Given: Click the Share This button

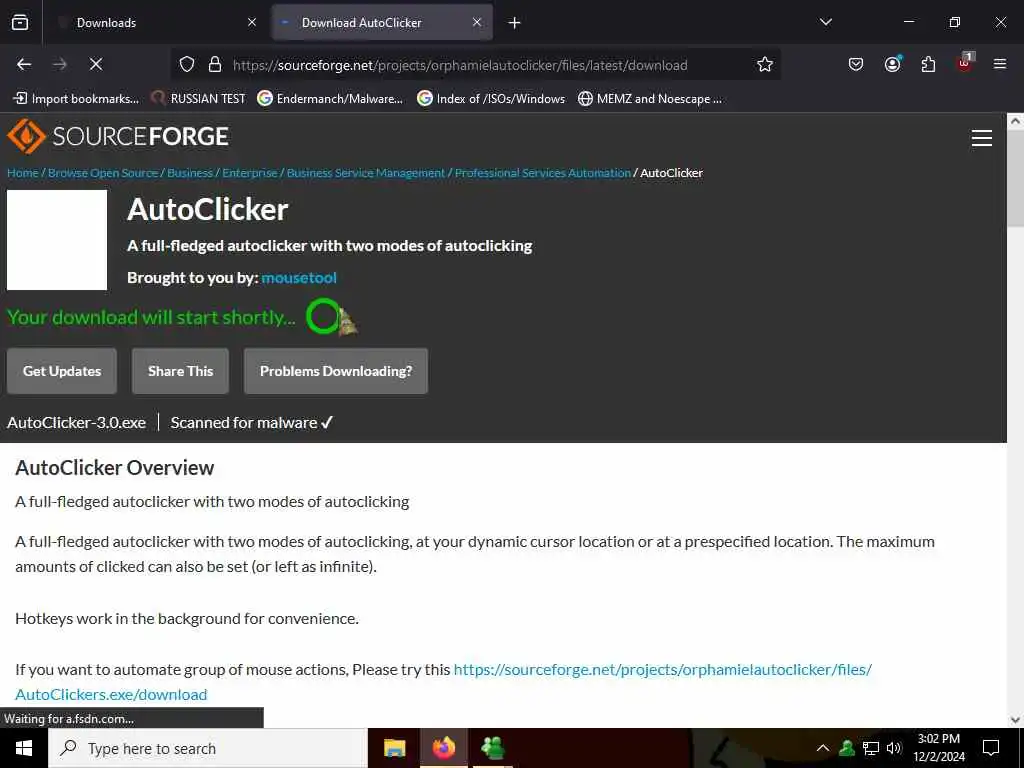Looking at the screenshot, I should (180, 371).
